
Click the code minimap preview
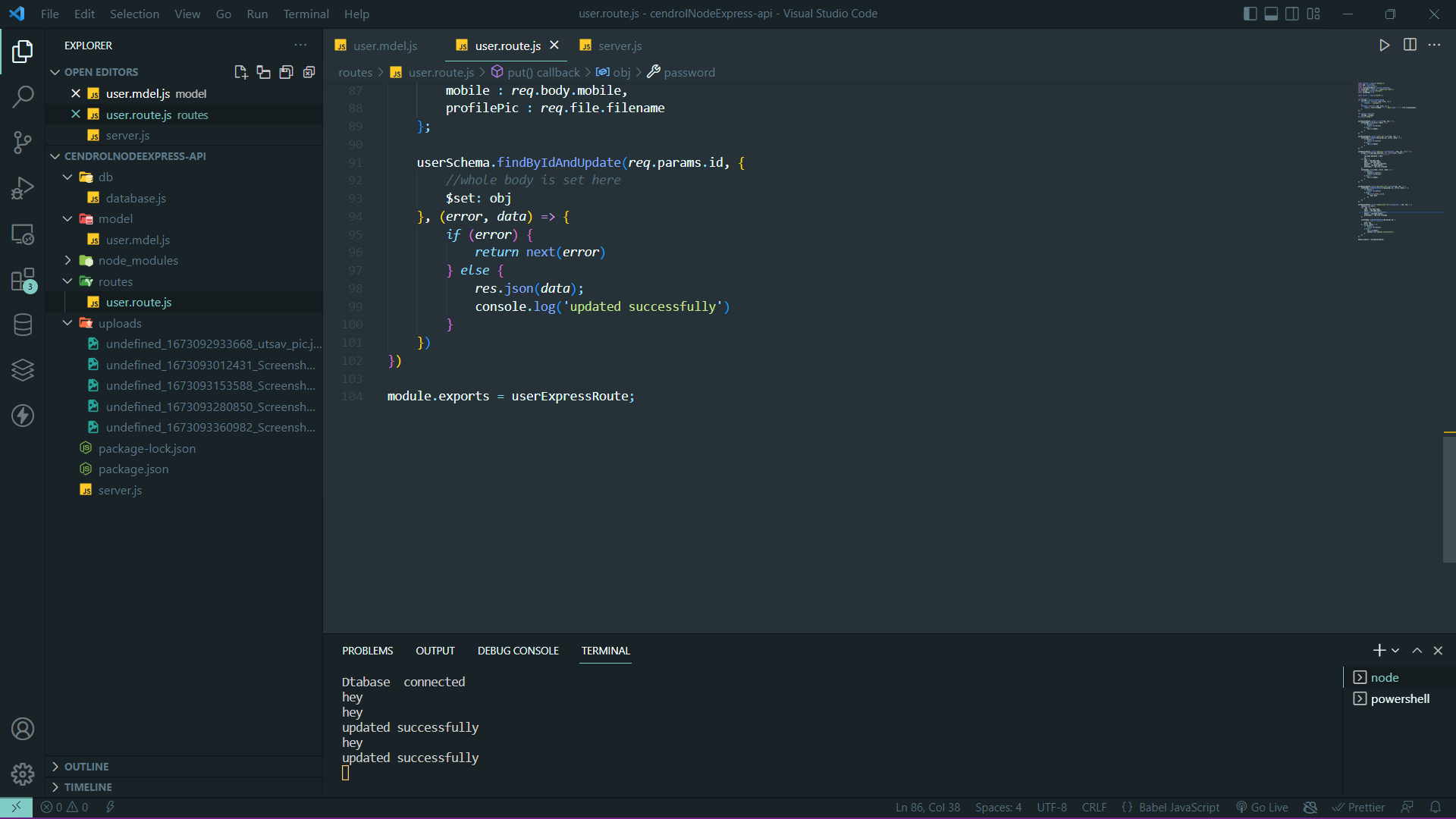point(1398,162)
